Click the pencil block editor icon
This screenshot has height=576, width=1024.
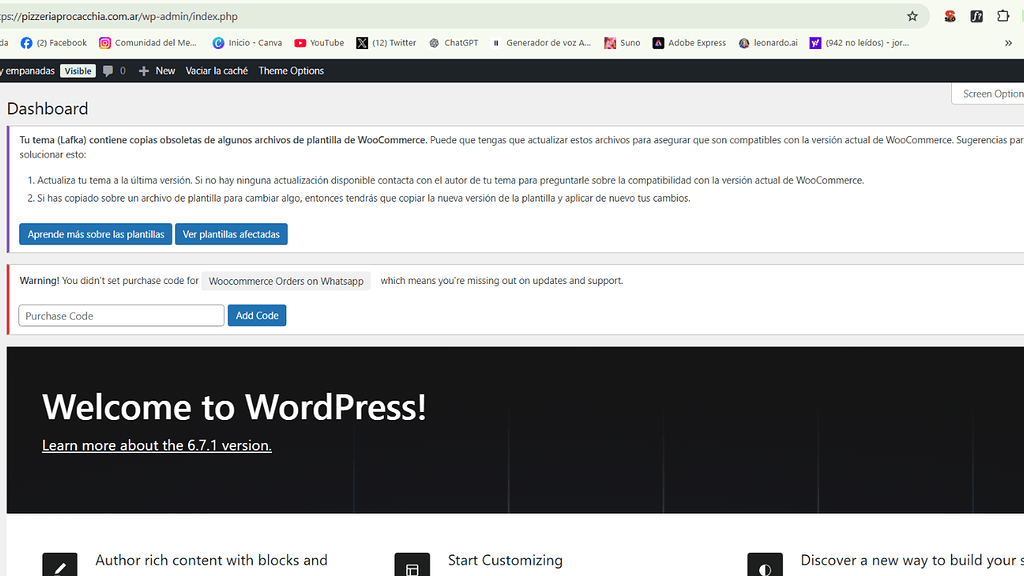tap(60, 566)
